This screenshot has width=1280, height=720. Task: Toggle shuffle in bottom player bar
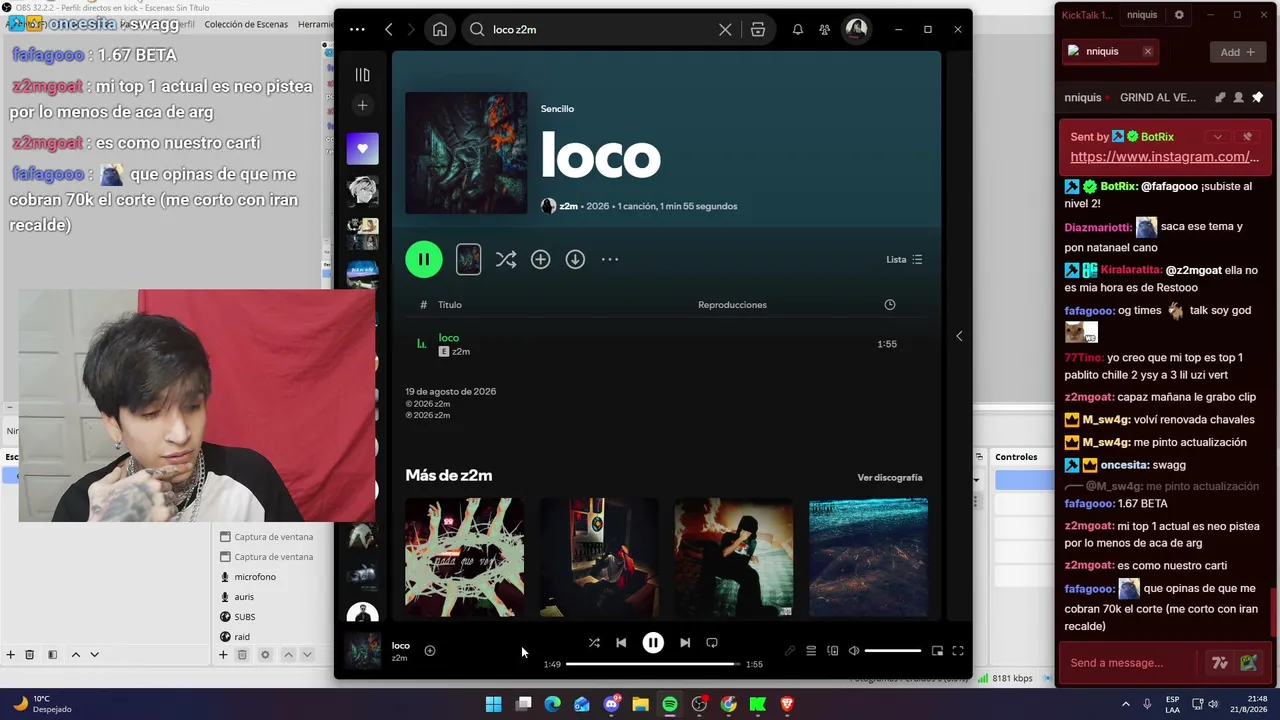click(x=594, y=643)
